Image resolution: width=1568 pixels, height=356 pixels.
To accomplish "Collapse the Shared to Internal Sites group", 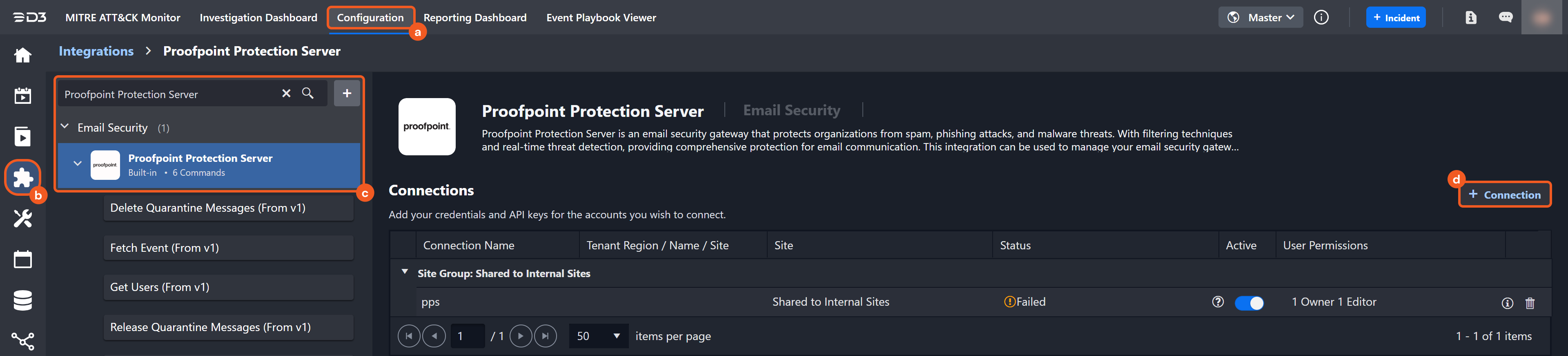I will pyautogui.click(x=405, y=273).
